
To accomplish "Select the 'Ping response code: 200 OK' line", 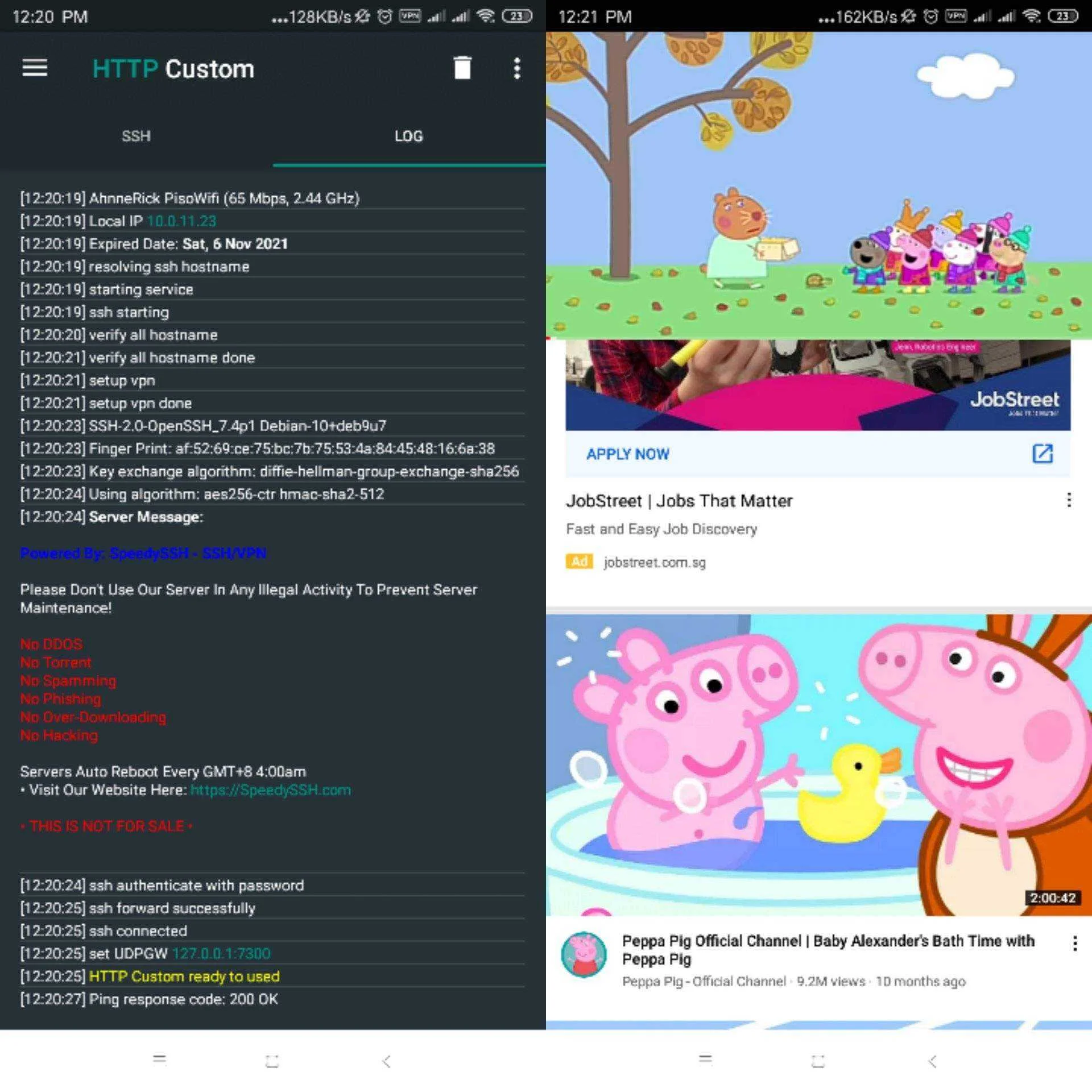I will click(149, 999).
